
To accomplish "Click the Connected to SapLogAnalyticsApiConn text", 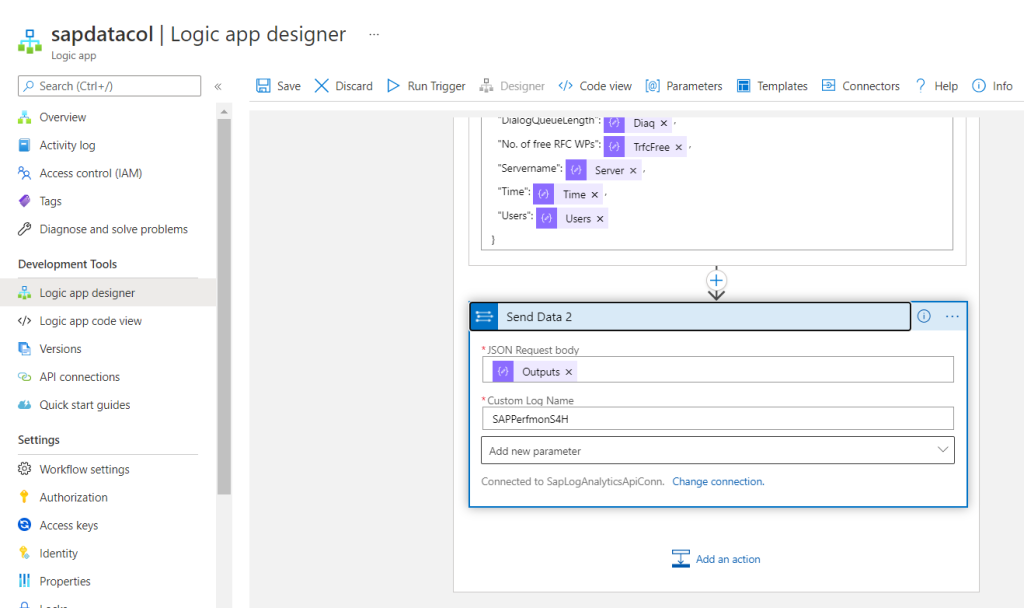I will (x=573, y=481).
